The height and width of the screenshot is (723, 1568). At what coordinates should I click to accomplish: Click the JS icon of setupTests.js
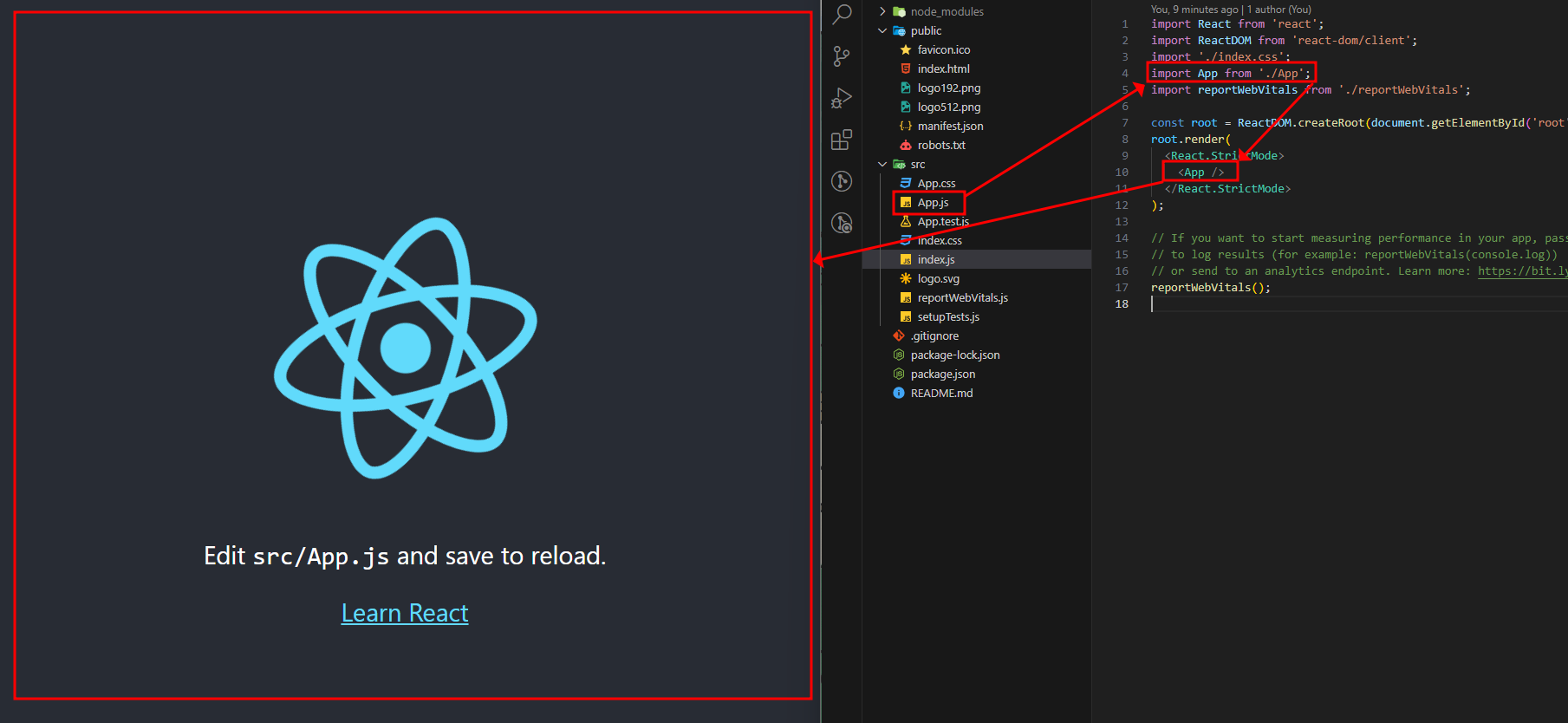[x=906, y=316]
